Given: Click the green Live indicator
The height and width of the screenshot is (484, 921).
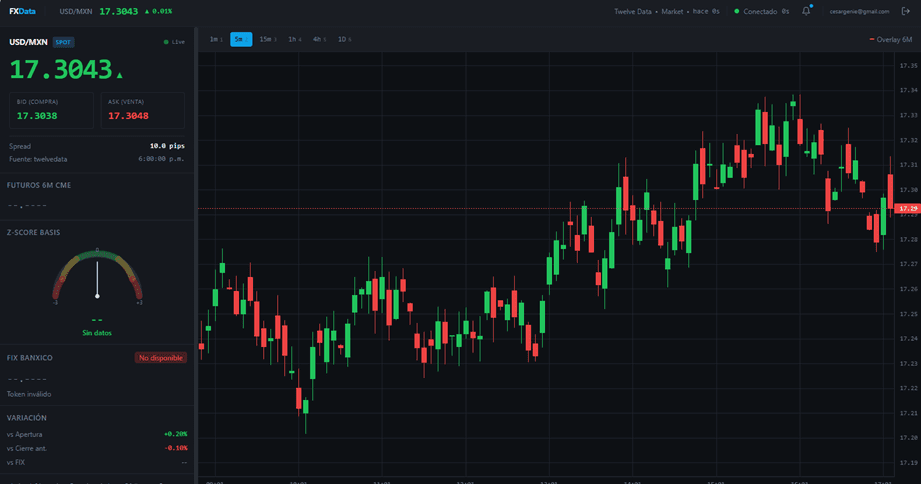Looking at the screenshot, I should pos(174,42).
